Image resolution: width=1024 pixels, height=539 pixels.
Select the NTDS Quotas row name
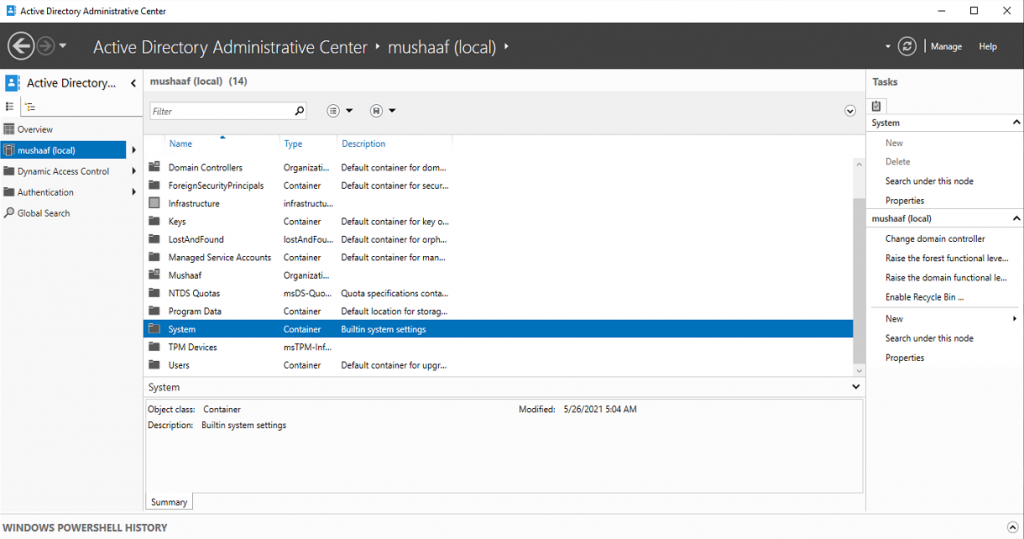194,293
